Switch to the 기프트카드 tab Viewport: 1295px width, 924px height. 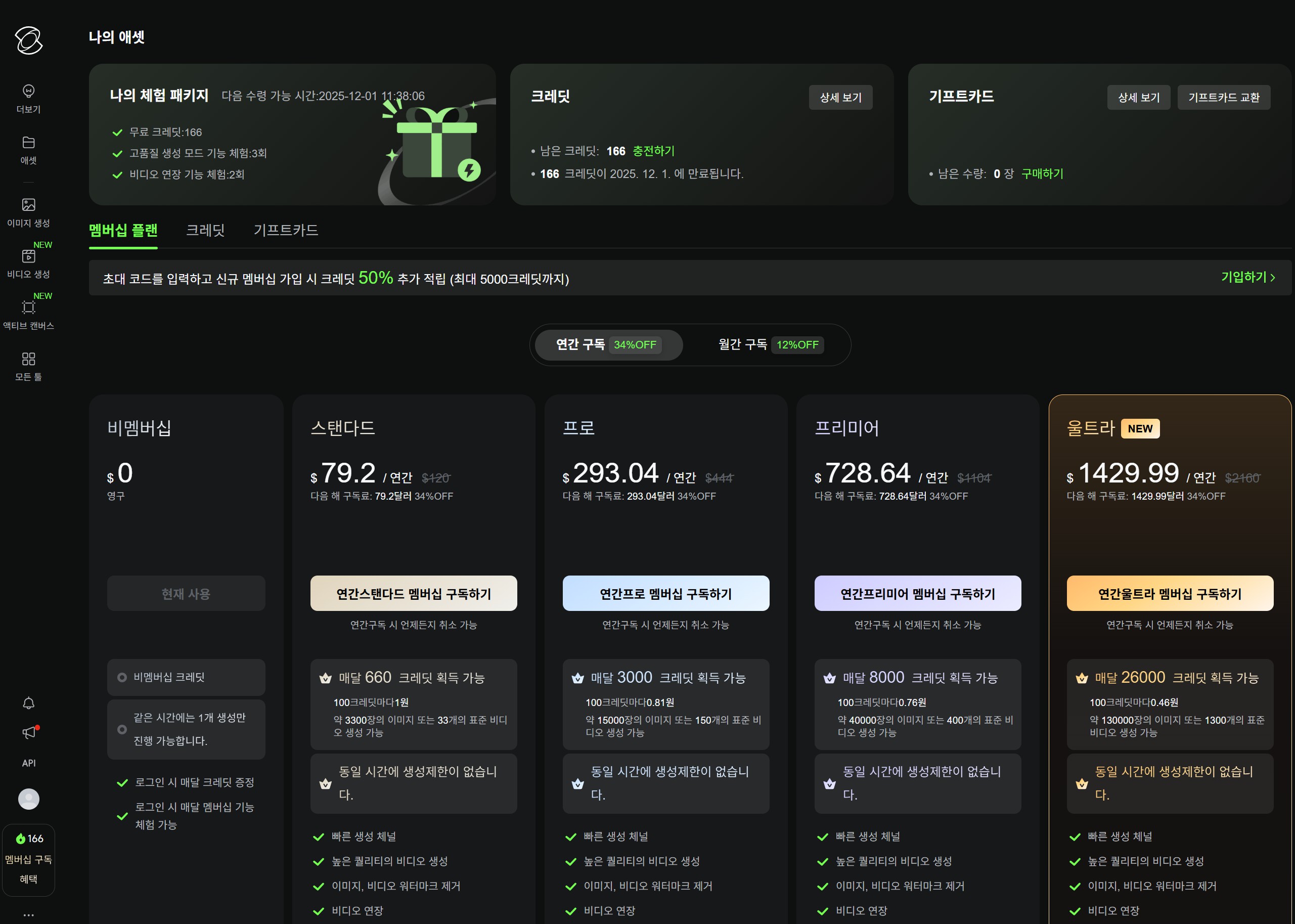[x=286, y=230]
